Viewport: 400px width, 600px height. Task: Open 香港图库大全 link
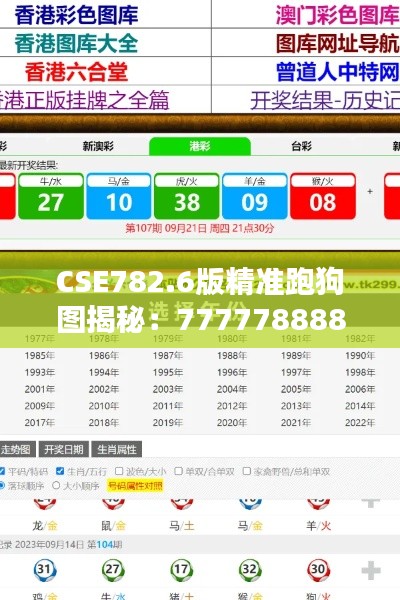pos(76,43)
